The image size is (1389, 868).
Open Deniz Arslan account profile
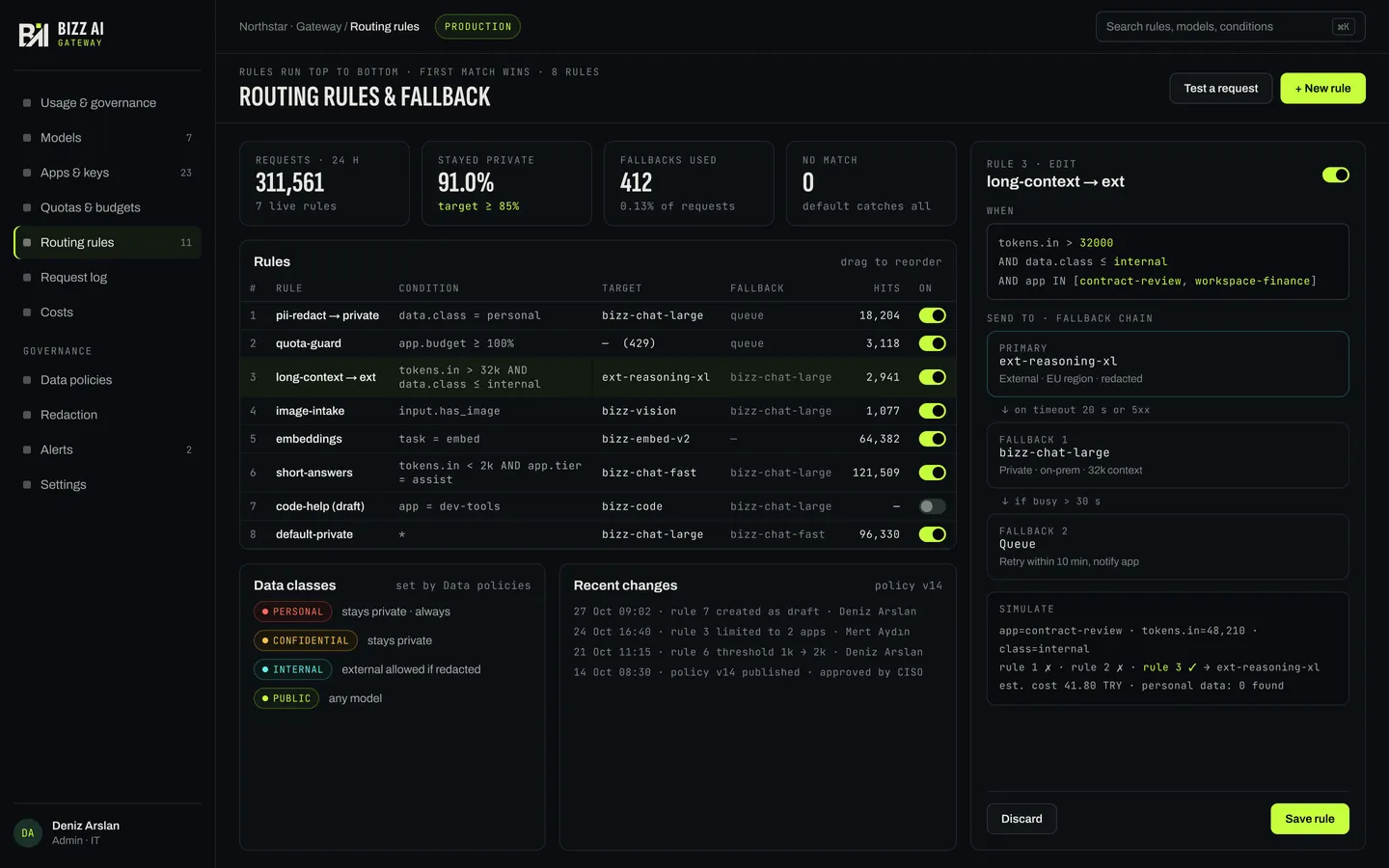pos(107,833)
